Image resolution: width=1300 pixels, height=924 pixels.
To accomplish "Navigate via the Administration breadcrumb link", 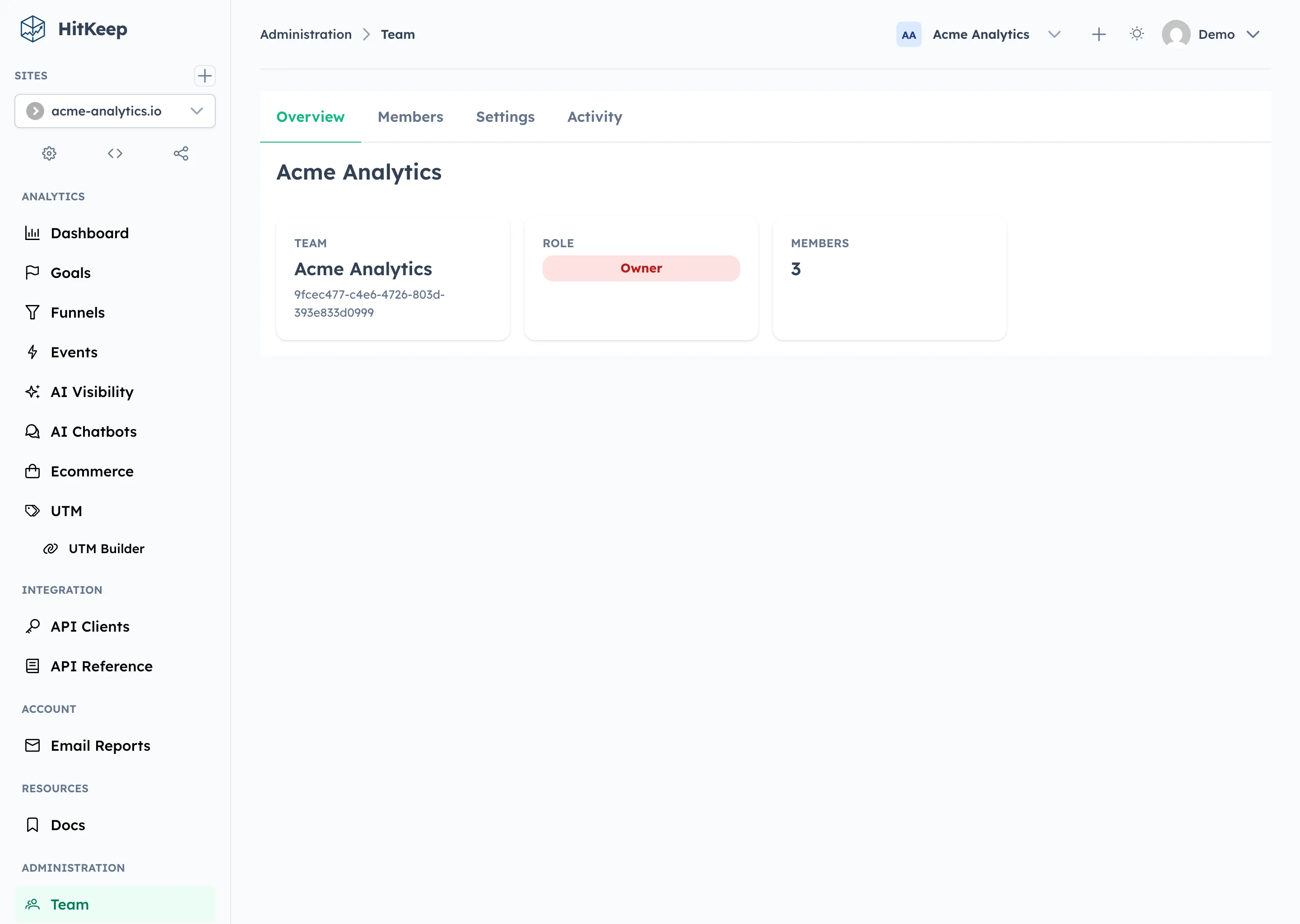I will coord(306,34).
